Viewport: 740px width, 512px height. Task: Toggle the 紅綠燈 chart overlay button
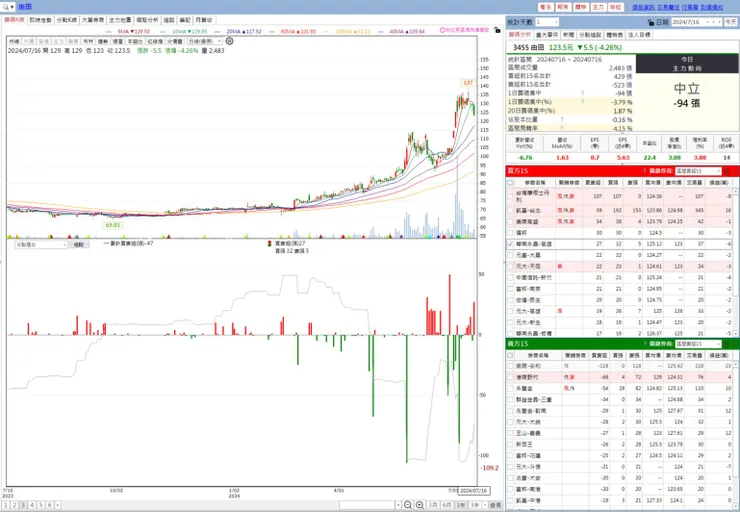coord(155,42)
